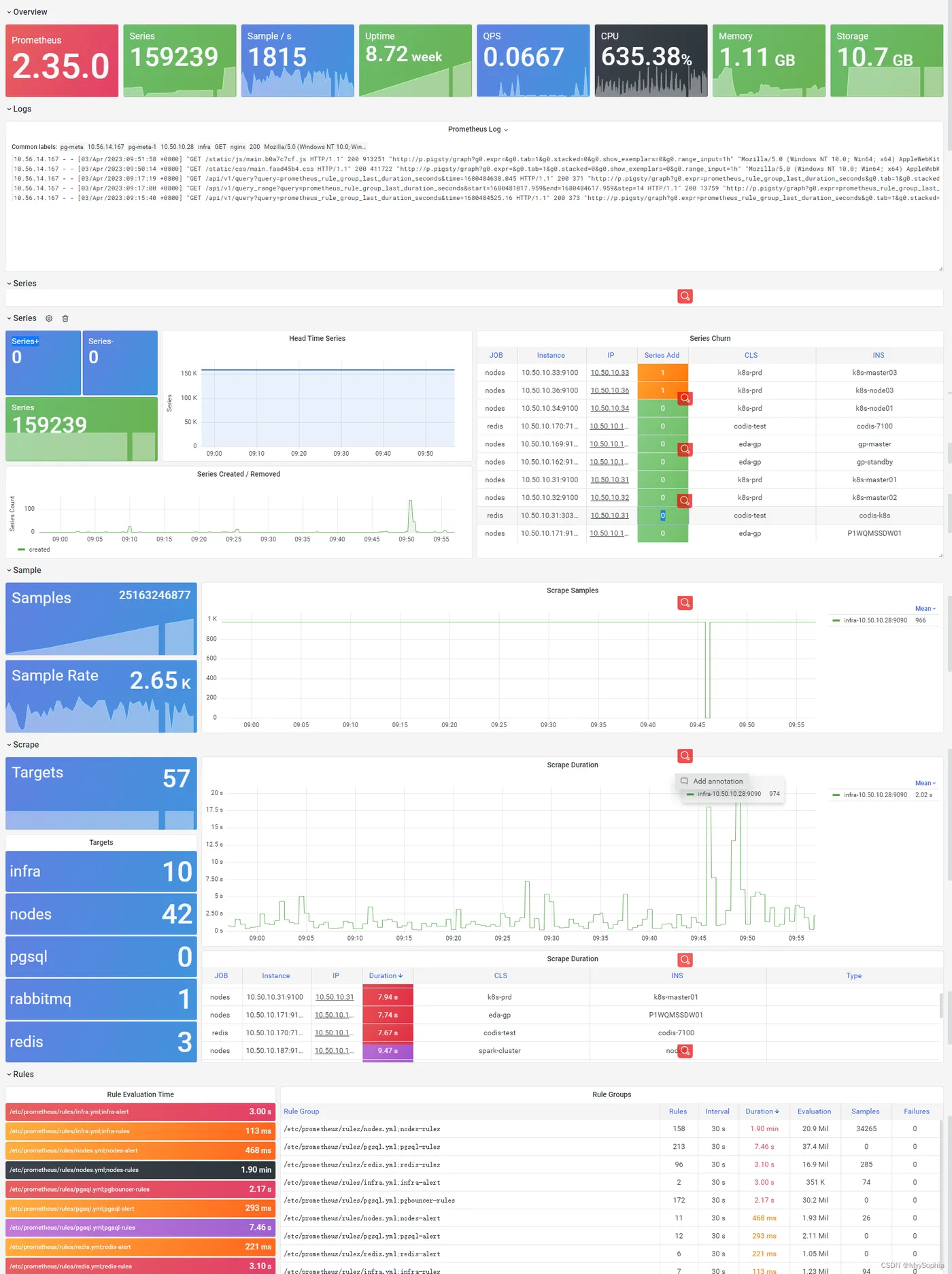The image size is (952, 1274).
Task: Sort Rule Groups by Interval column
Action: click(717, 1111)
